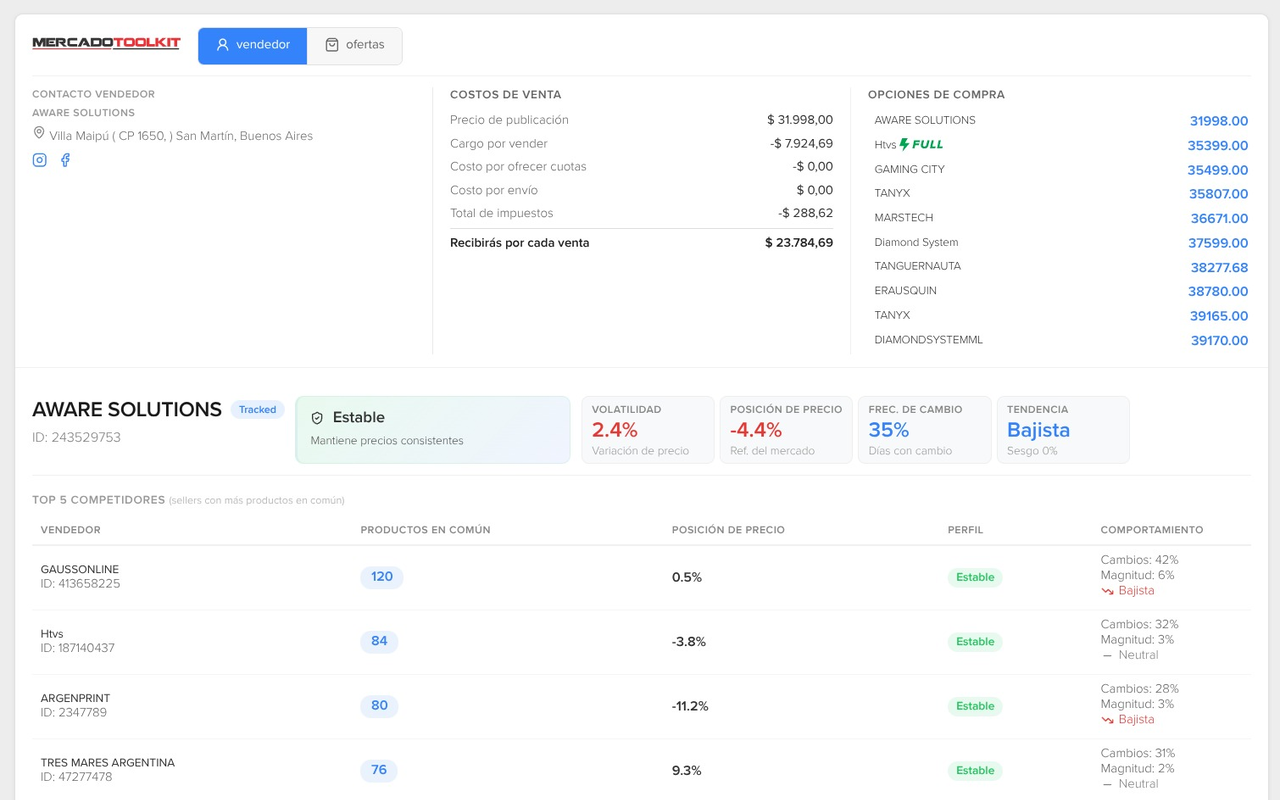
Task: Select the Frec. de Cambio 35% card
Action: 924,430
